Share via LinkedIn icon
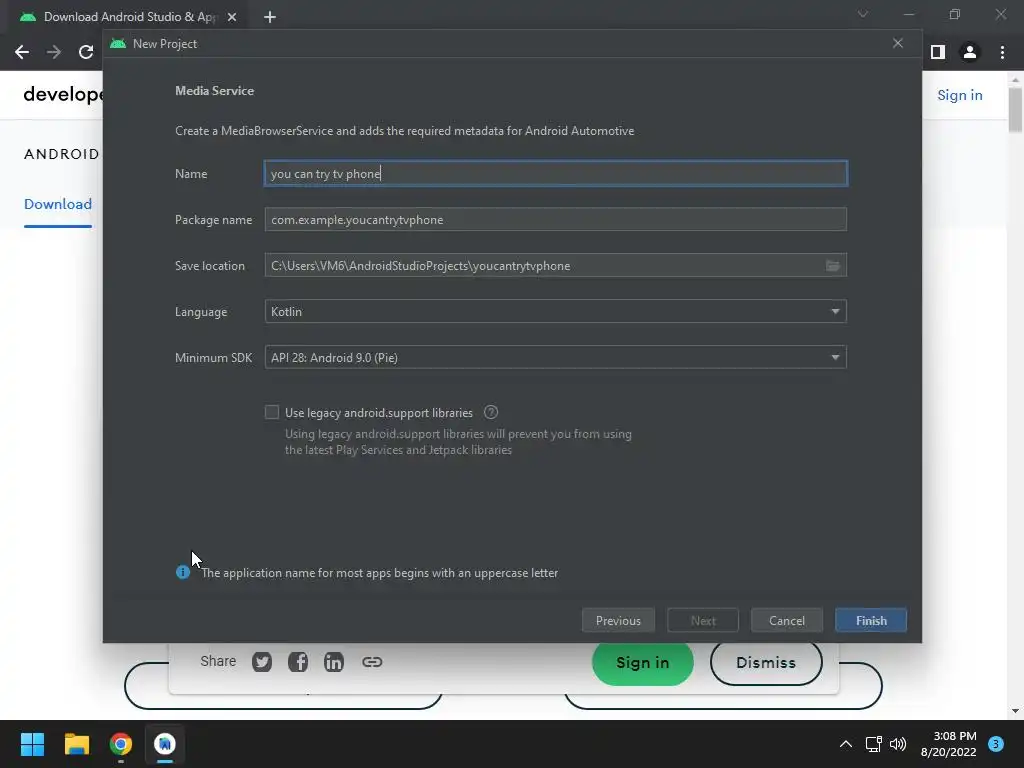Image resolution: width=1024 pixels, height=768 pixels. 334,662
